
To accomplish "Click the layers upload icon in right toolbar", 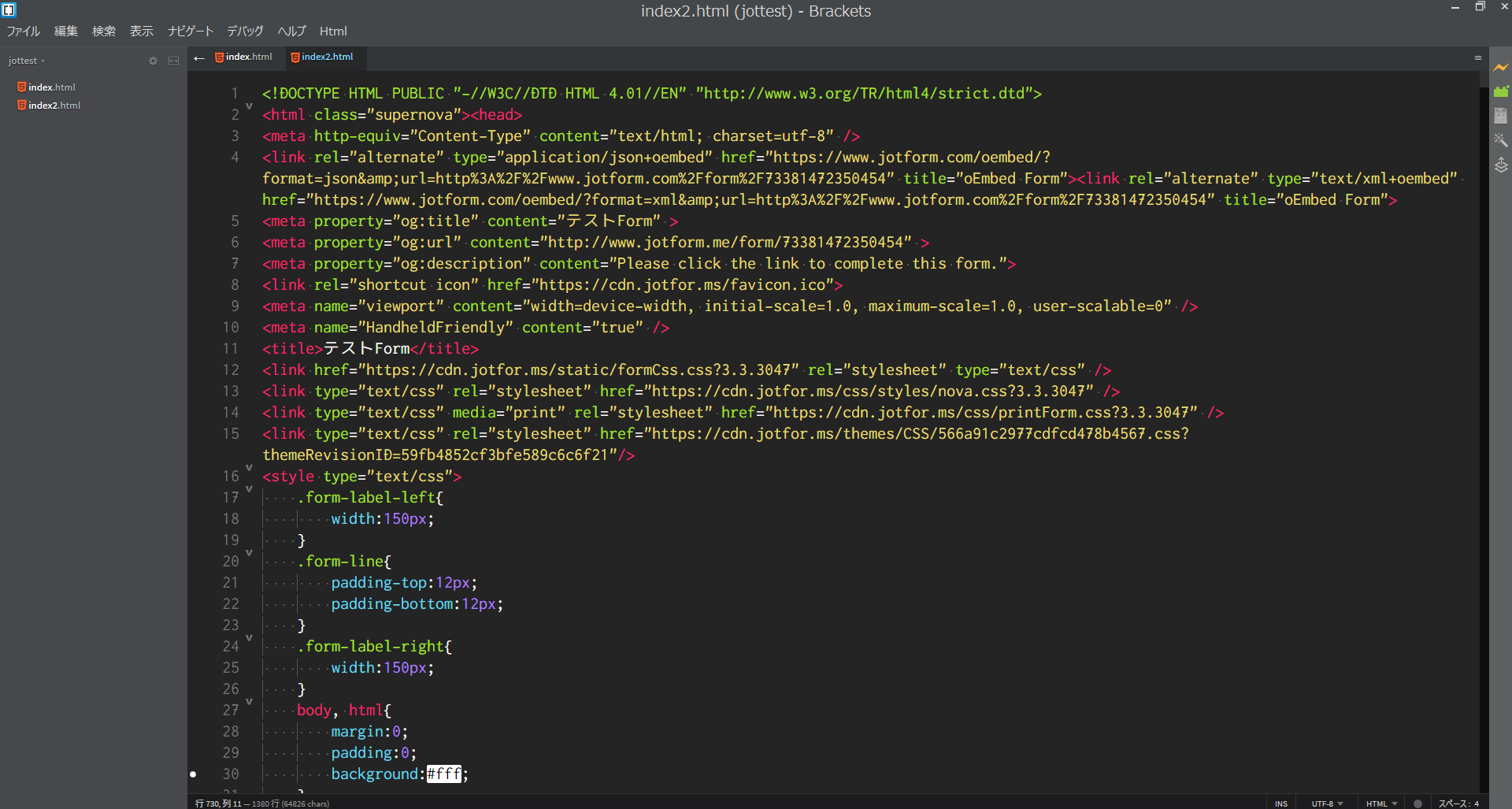I will point(1501,165).
